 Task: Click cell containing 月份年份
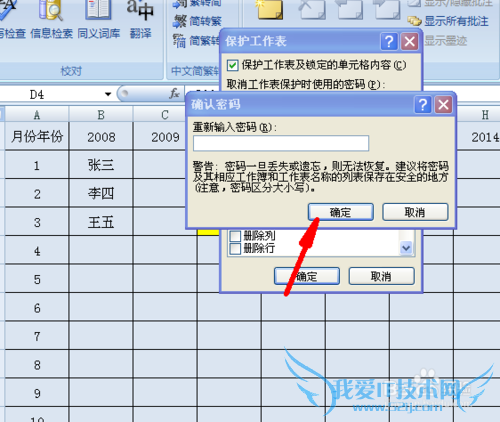point(37,136)
